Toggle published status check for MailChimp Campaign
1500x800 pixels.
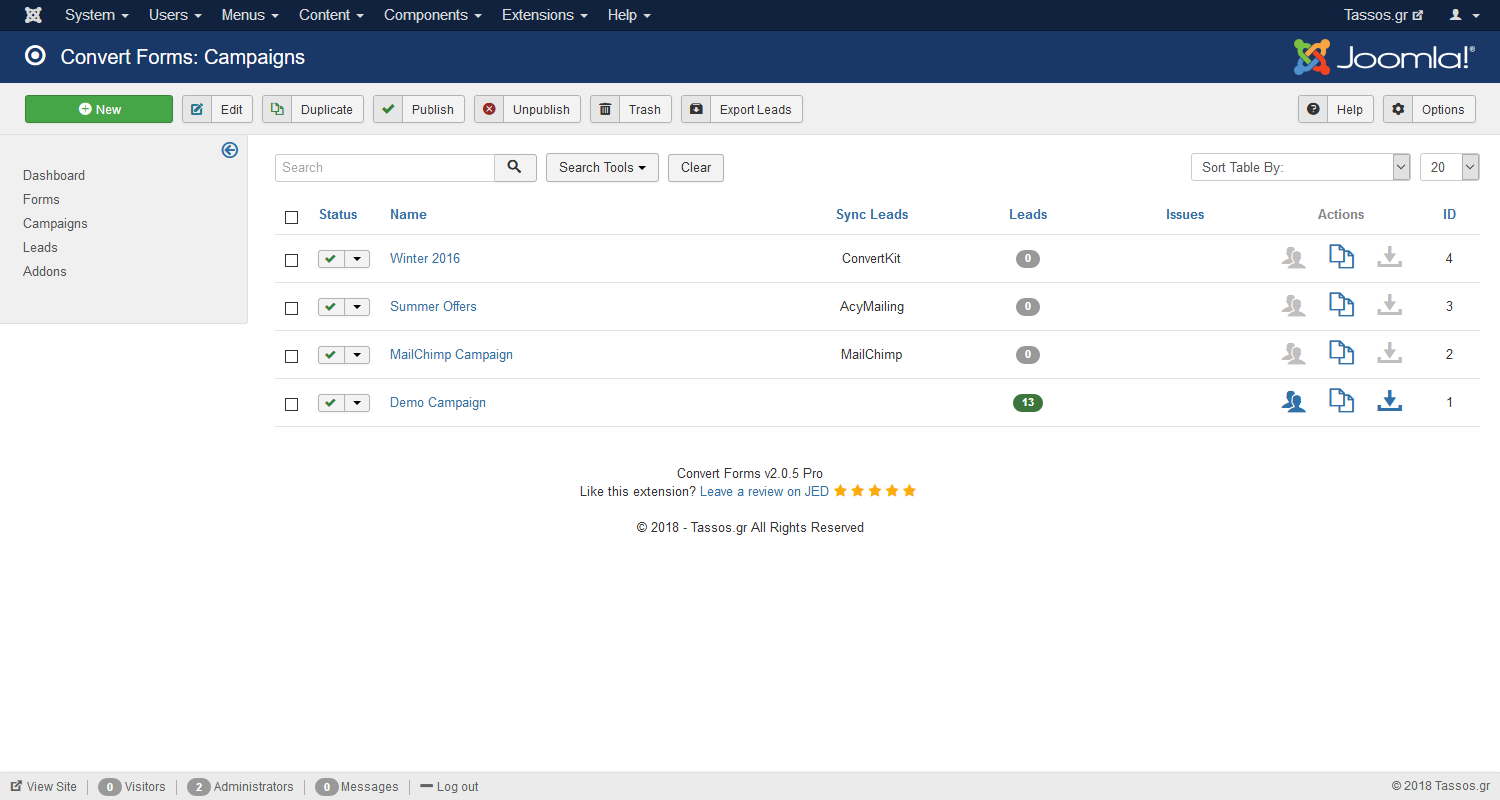click(331, 355)
